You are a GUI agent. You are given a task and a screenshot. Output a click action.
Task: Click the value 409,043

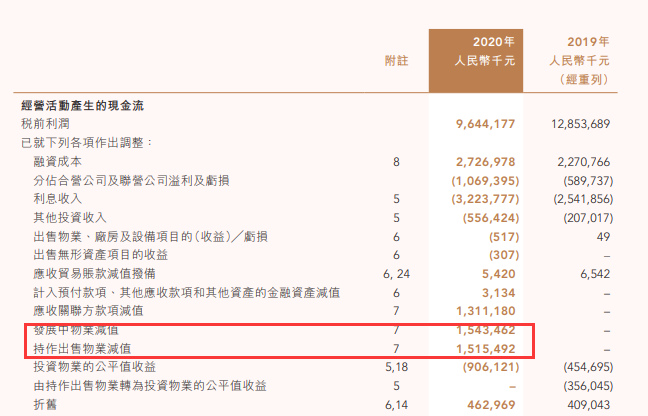pyautogui.click(x=588, y=405)
